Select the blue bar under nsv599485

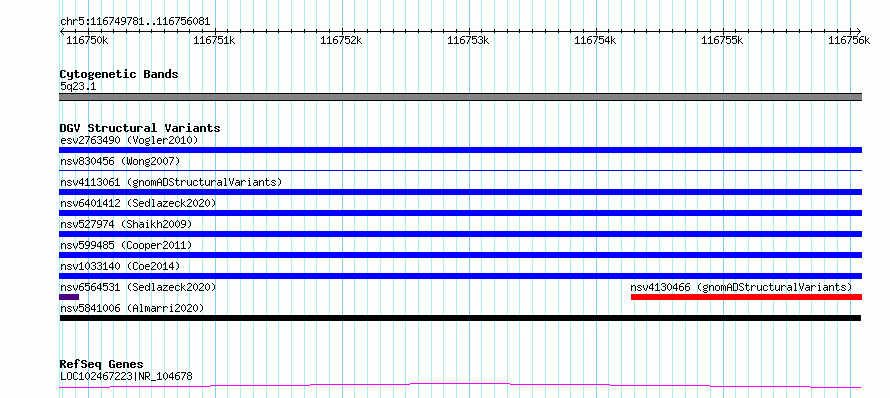(460, 255)
